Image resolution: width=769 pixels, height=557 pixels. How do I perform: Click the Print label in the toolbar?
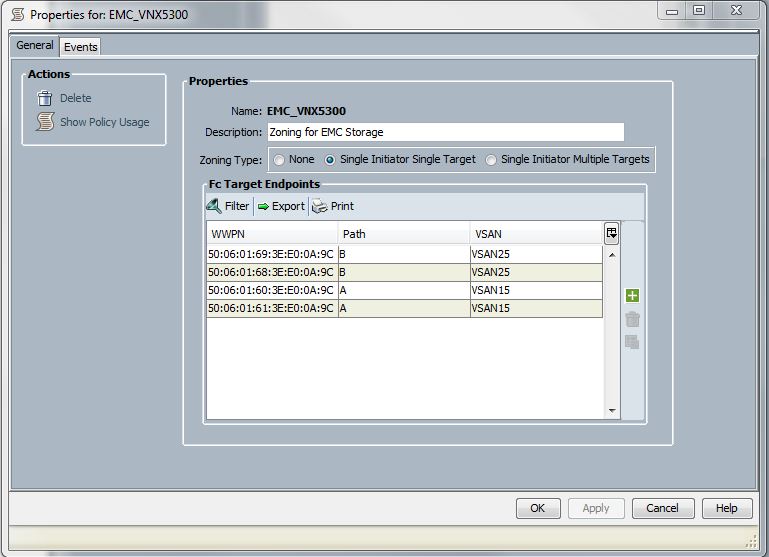[x=342, y=206]
